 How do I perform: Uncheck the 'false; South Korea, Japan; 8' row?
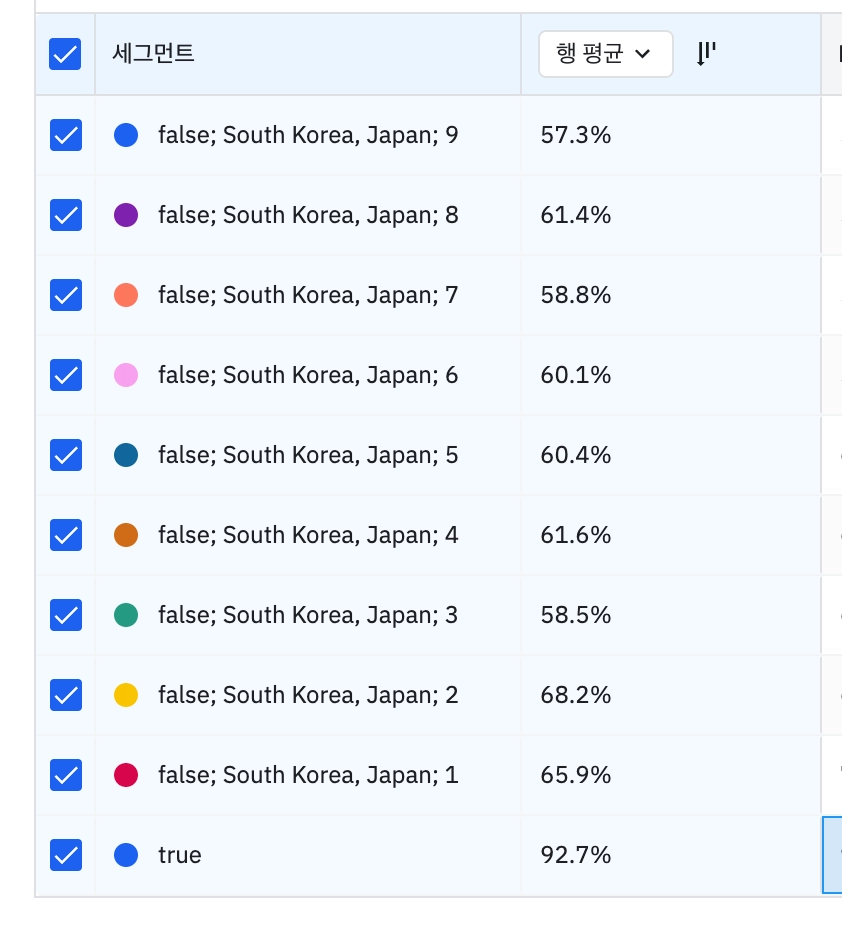tap(66, 215)
